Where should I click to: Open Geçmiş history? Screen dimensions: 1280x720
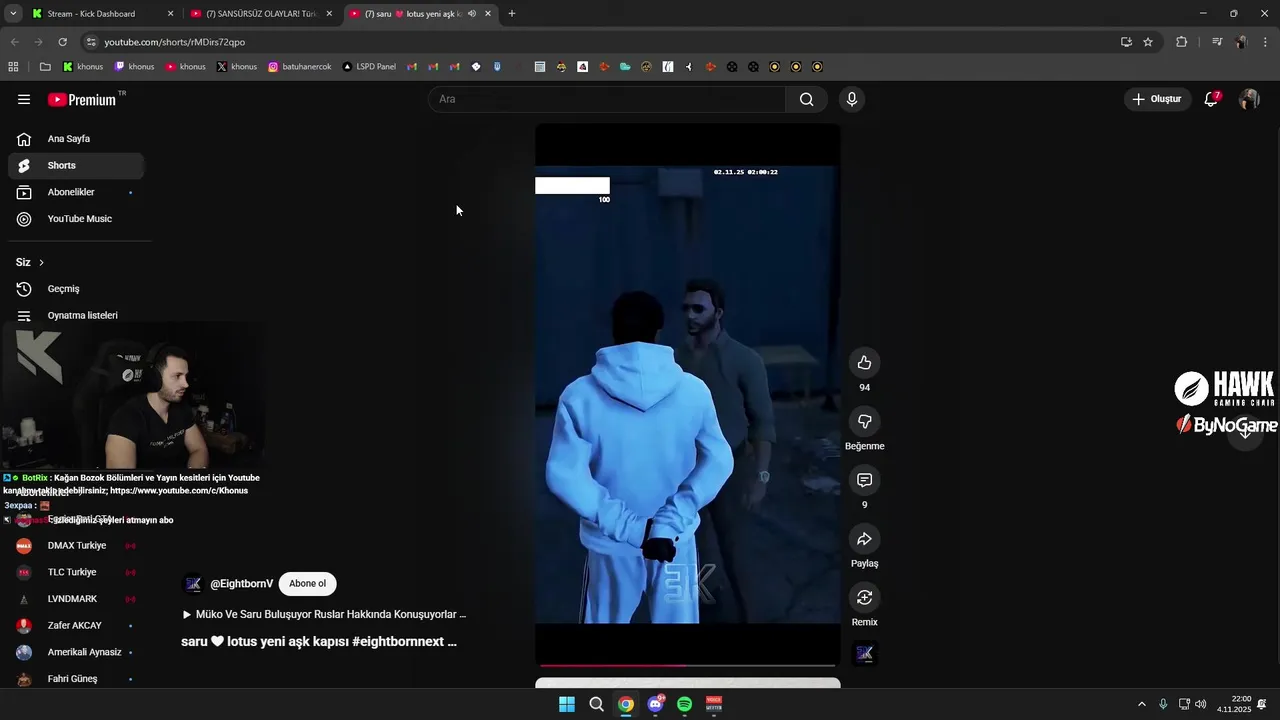pos(76,289)
